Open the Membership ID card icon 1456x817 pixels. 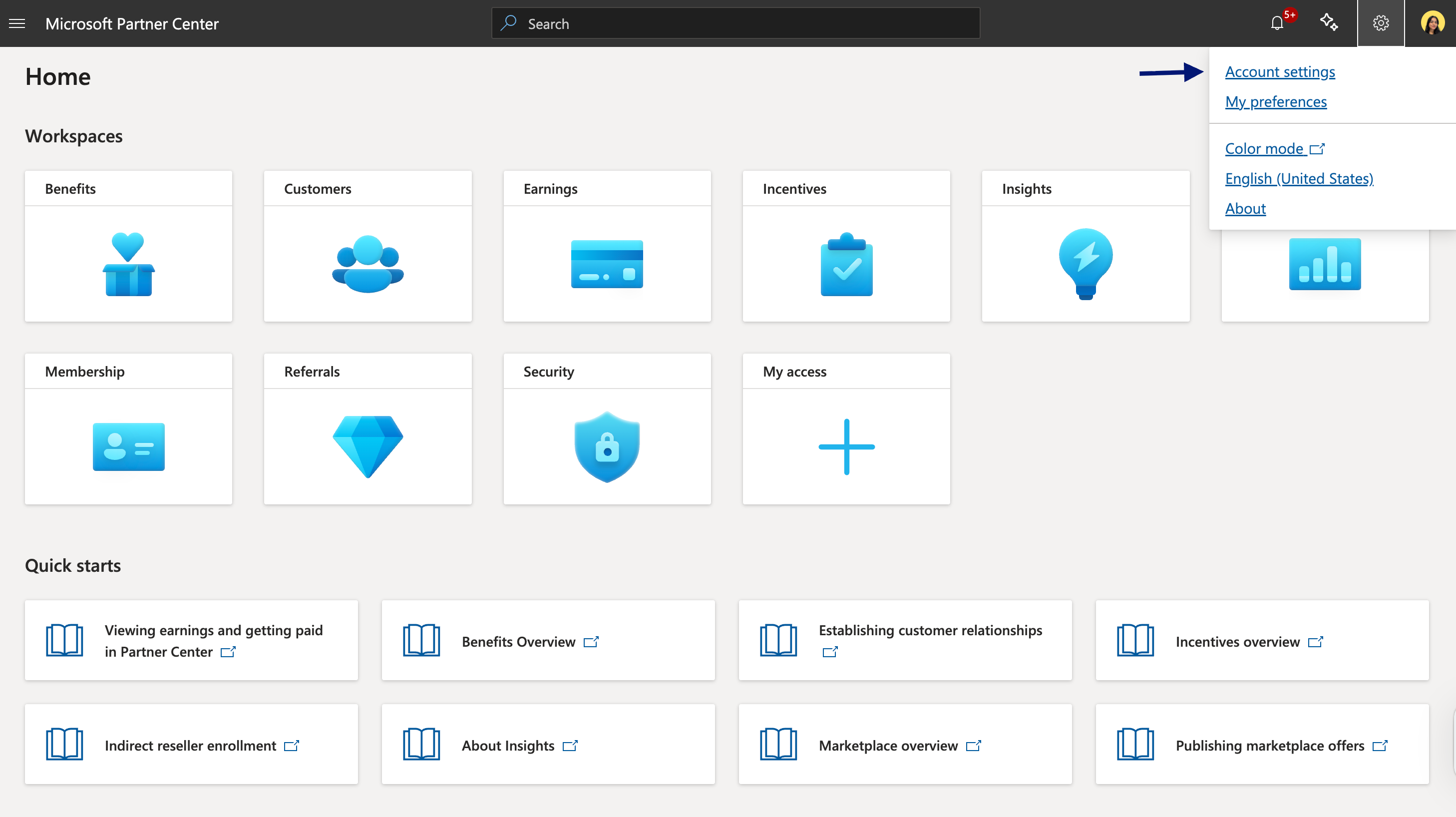pos(128,446)
